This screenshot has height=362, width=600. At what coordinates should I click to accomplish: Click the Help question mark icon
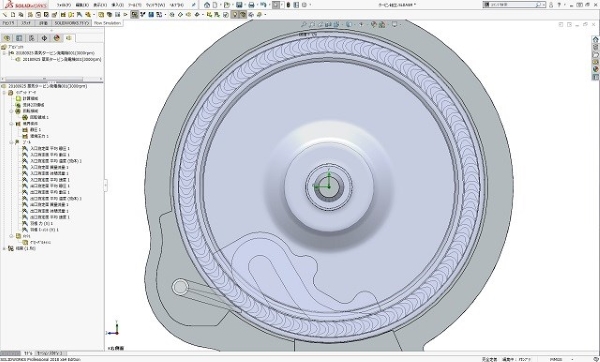559,5
